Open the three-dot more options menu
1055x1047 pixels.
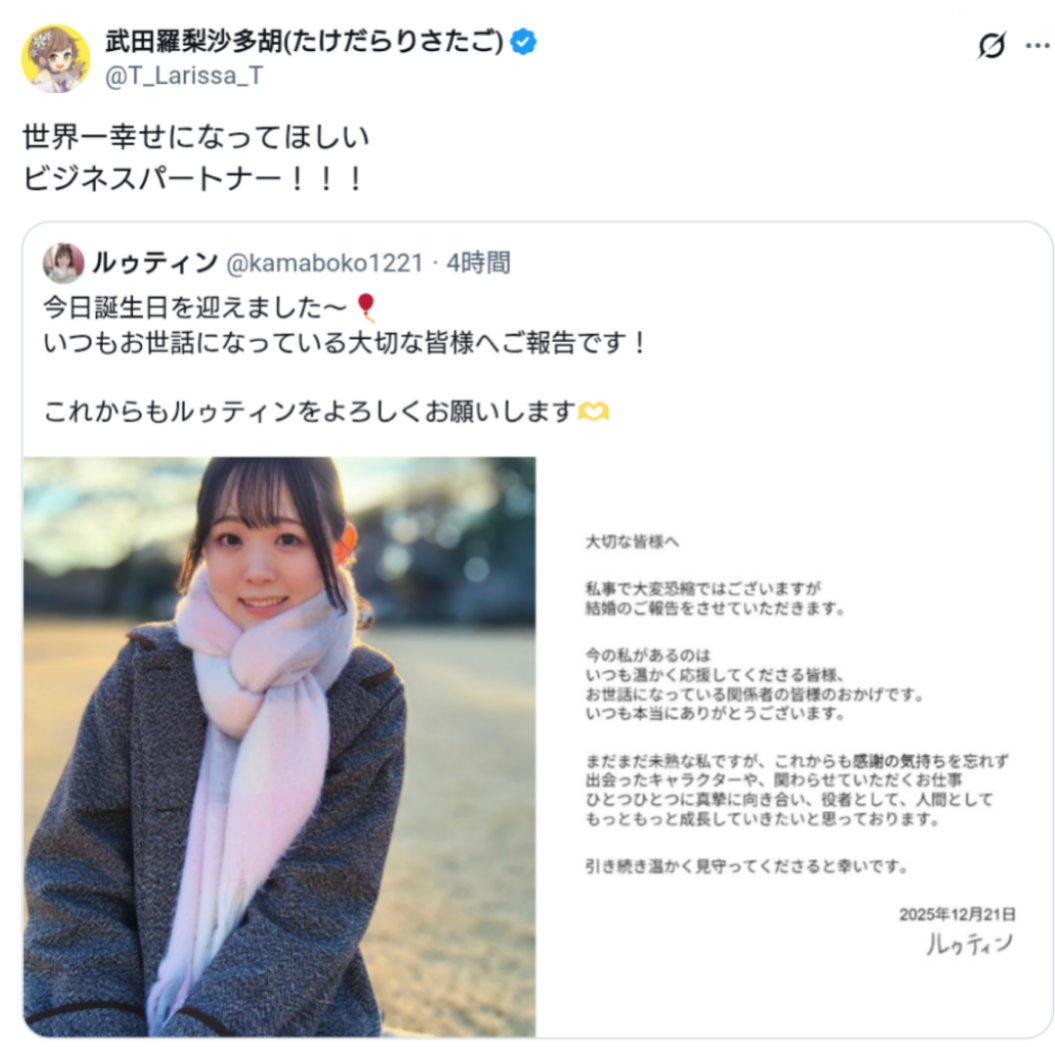1037,46
